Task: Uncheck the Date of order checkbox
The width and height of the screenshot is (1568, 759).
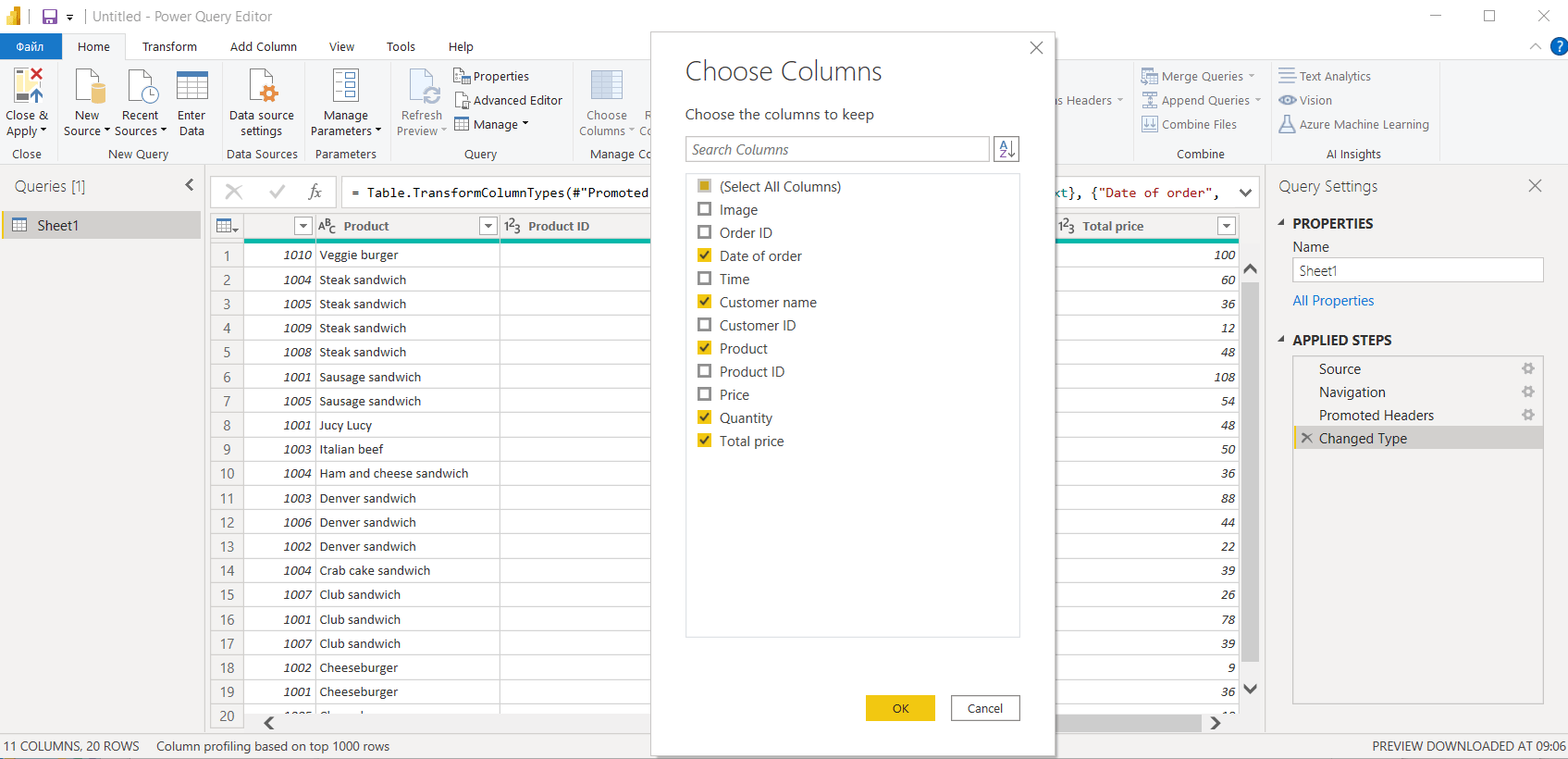Action: [x=704, y=255]
